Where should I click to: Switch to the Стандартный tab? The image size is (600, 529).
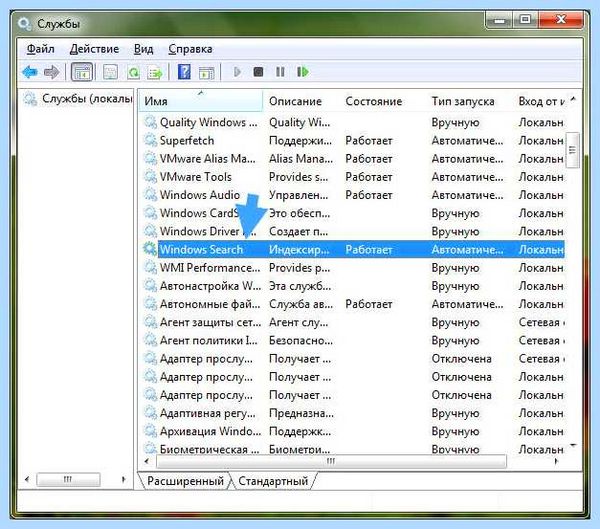click(x=273, y=481)
